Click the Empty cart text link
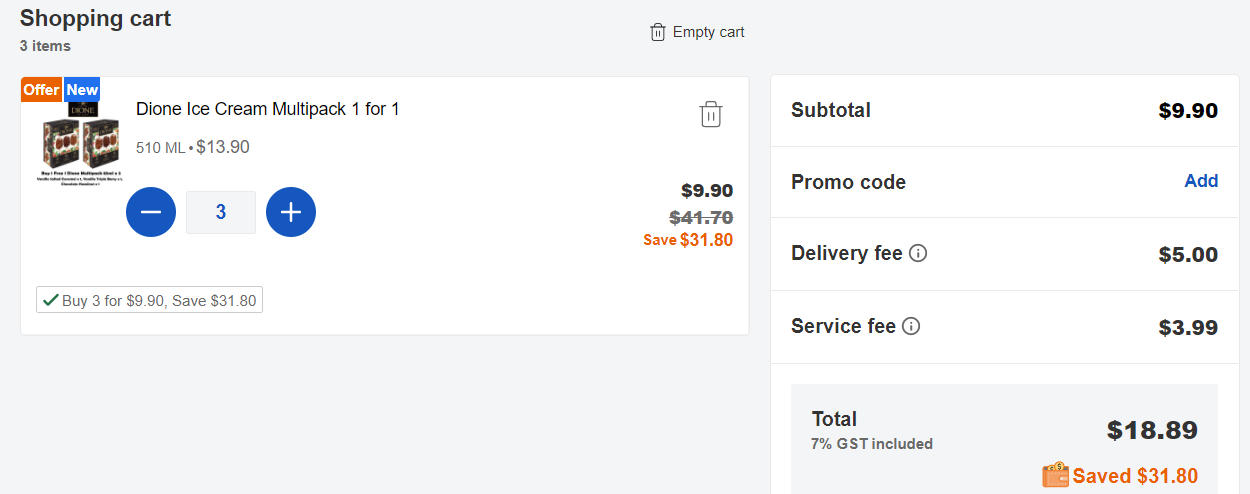Viewport: 1250px width, 494px height. [708, 32]
